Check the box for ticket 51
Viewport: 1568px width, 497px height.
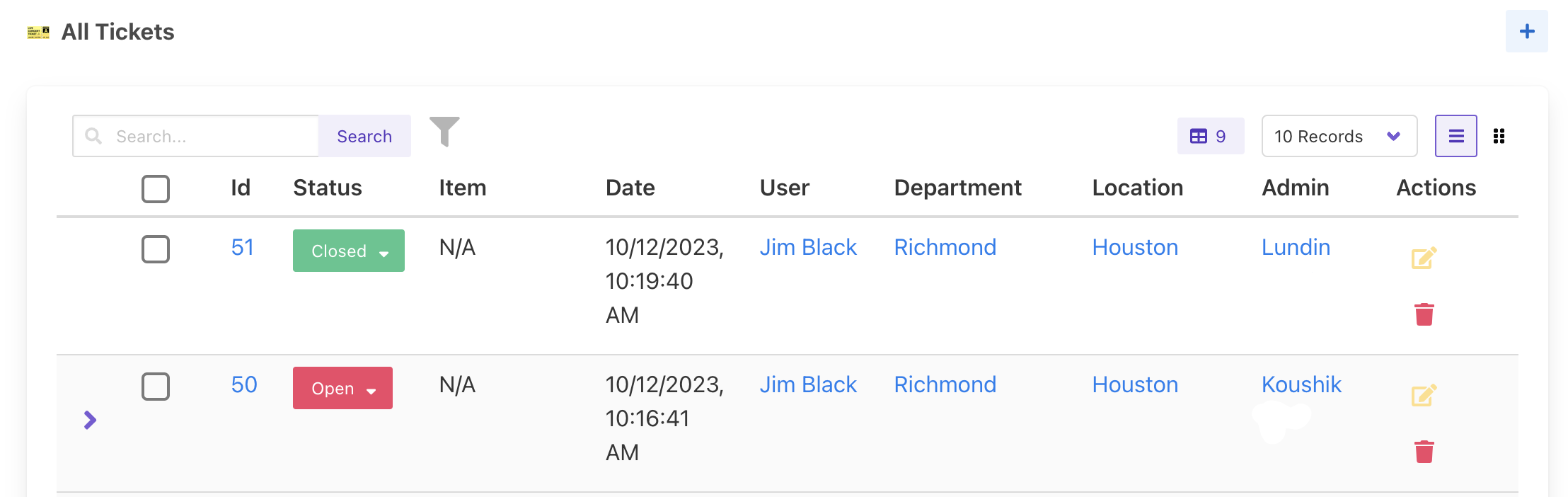(x=156, y=249)
